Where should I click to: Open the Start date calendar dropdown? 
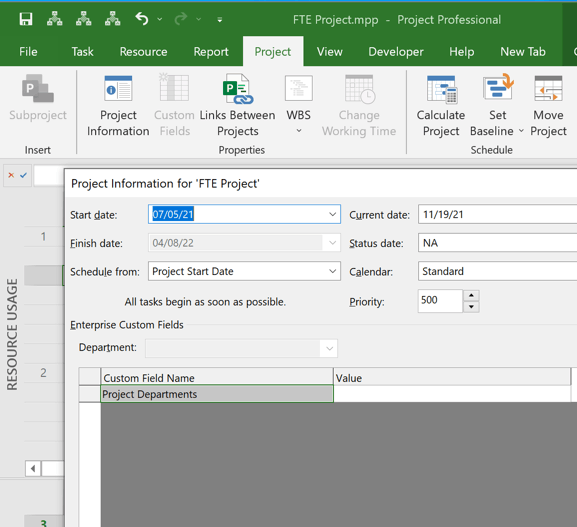[333, 214]
